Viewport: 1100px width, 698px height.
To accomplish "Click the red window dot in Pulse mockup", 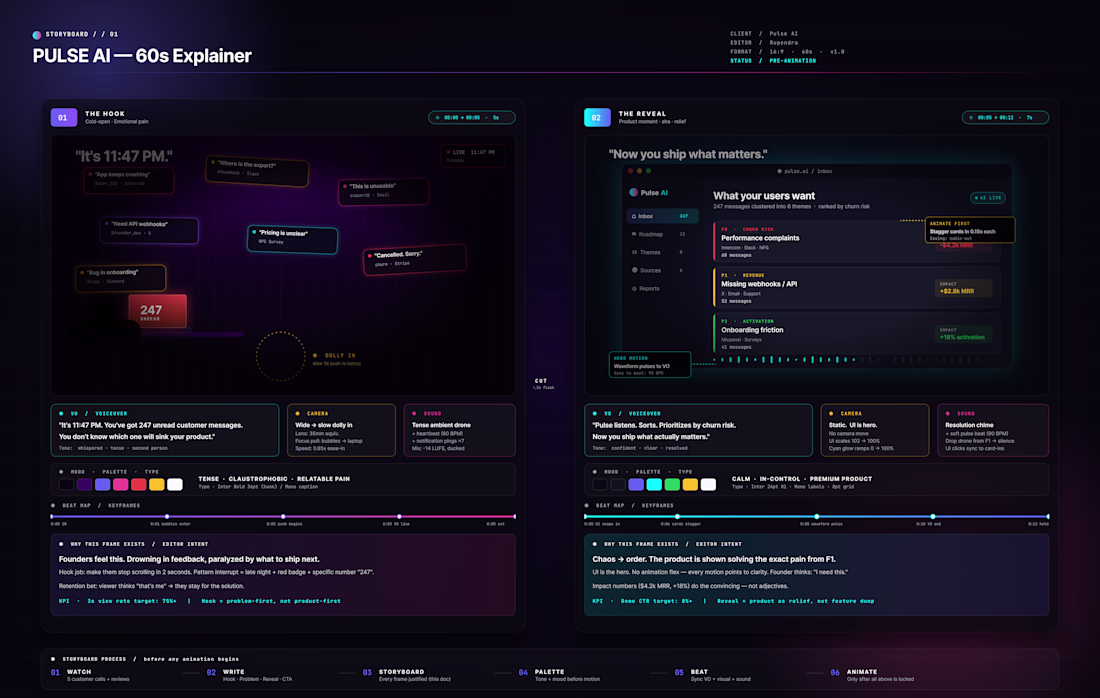I will [630, 170].
